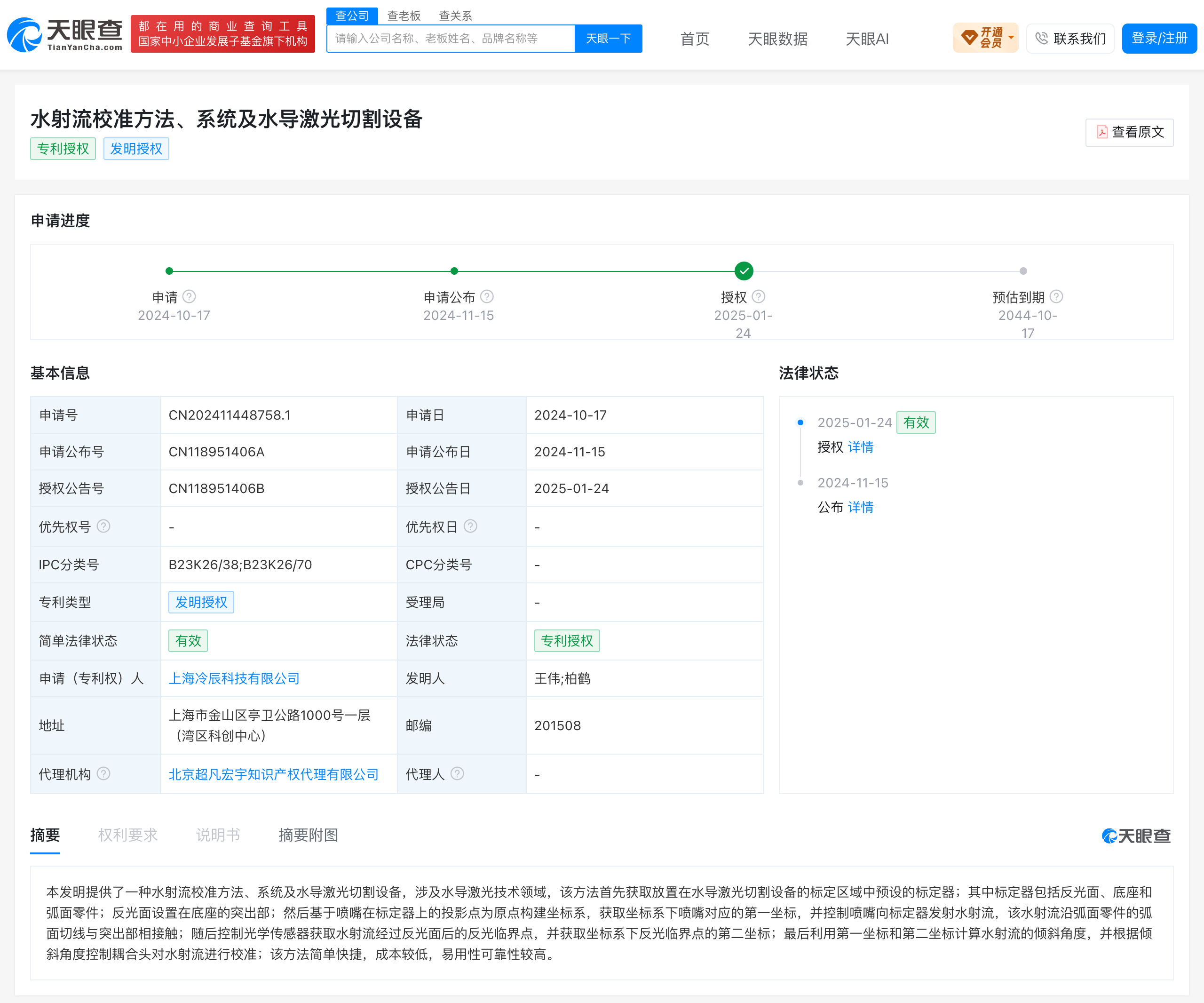Click help icon next to 申请 step
The height and width of the screenshot is (1003, 1204).
(x=189, y=296)
